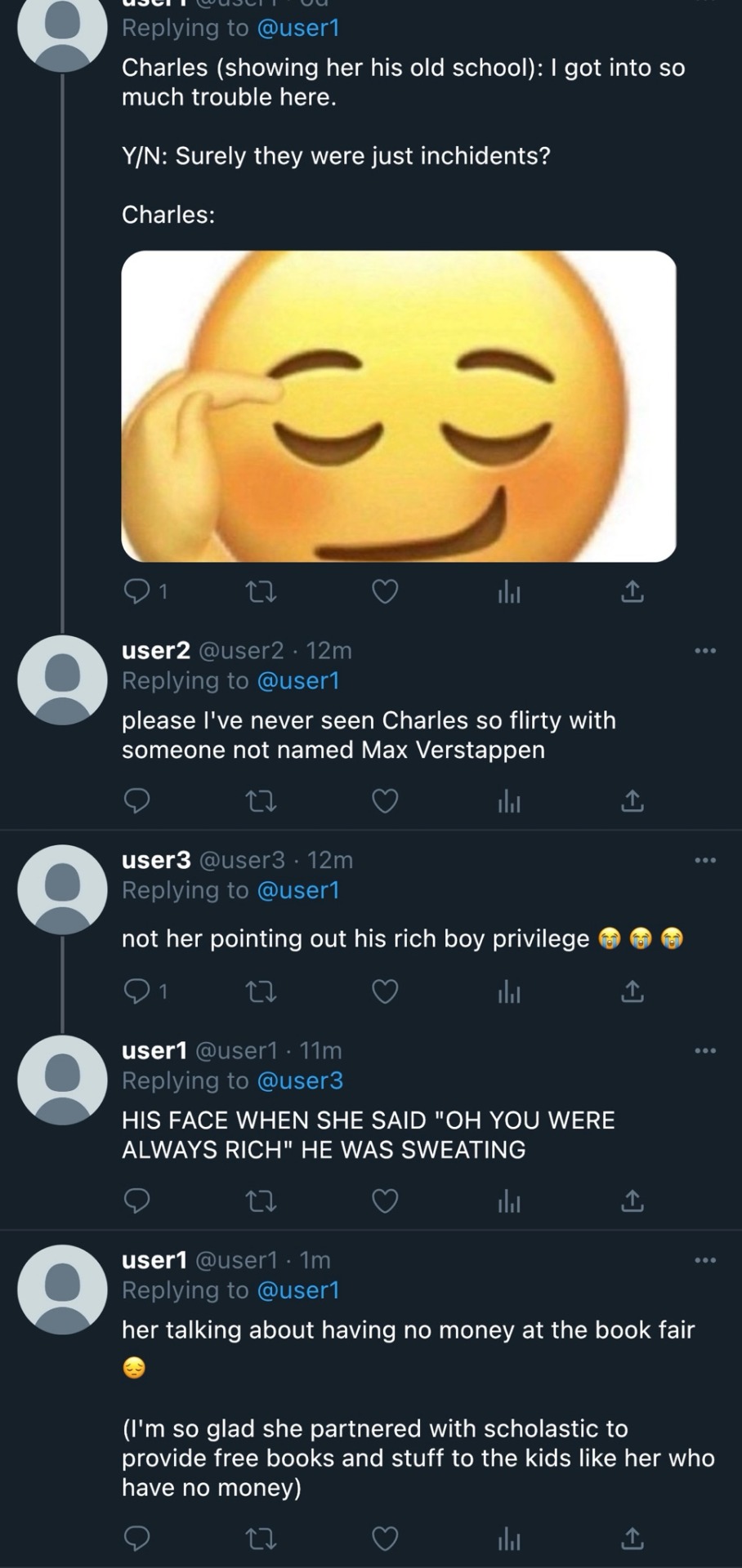
Task: Open more options on the book fair tweet
Action: [704, 1260]
